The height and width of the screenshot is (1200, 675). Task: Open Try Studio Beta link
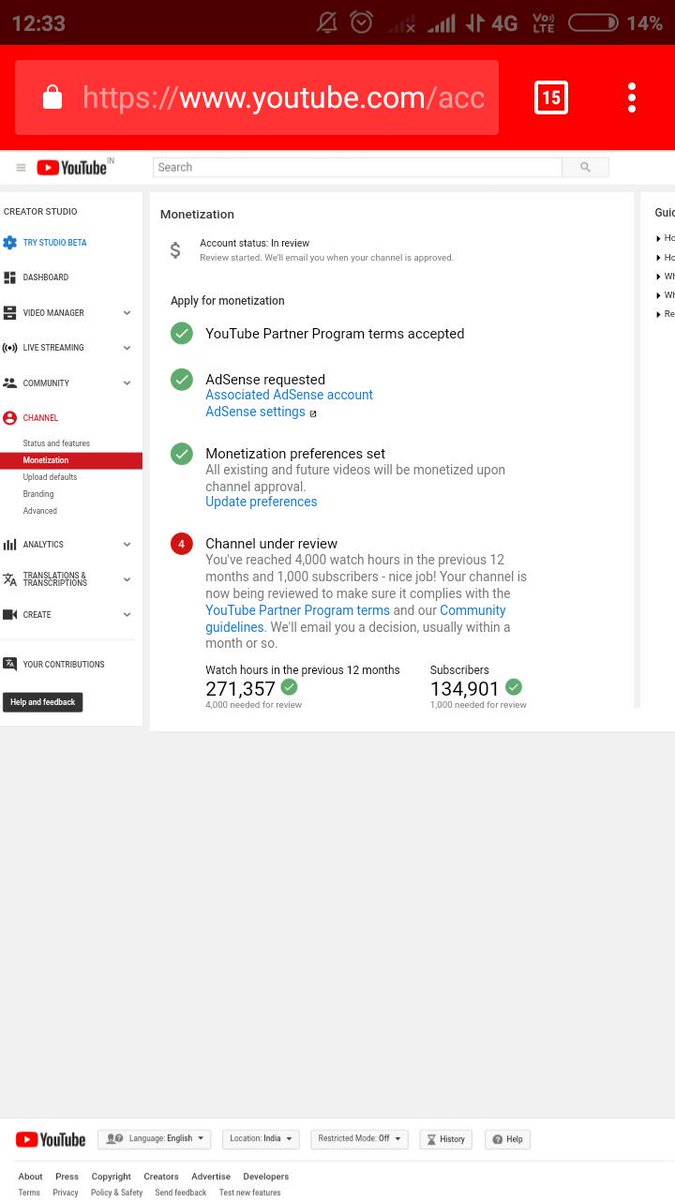[55, 243]
